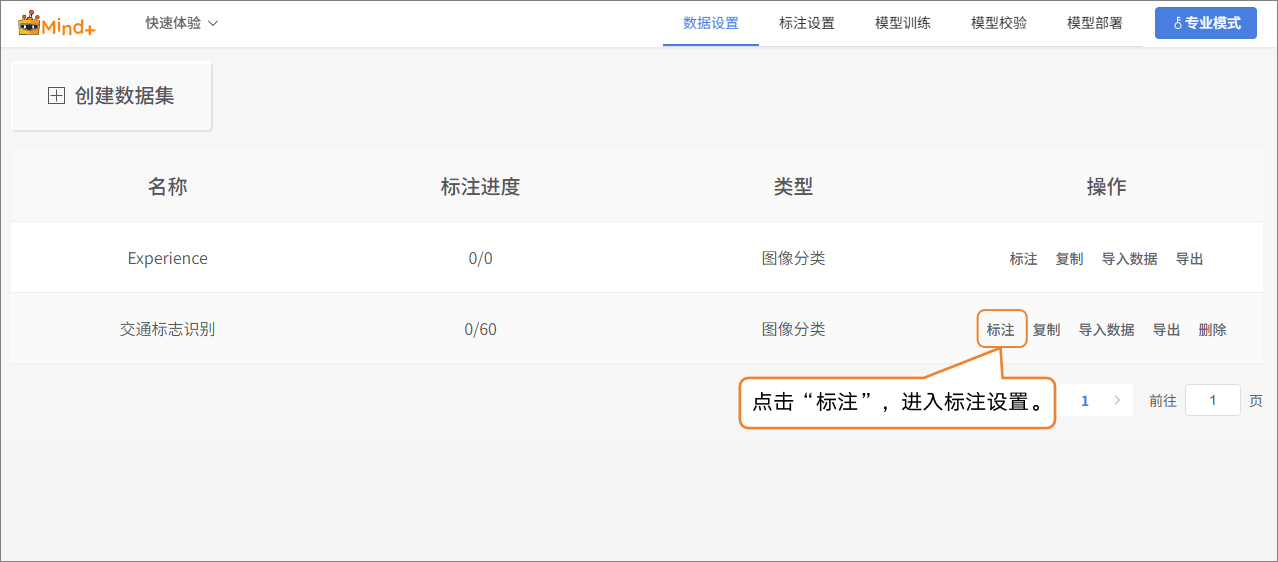Copy the 交通标志识别 dataset via 复制
The image size is (1278, 562).
[x=1046, y=330]
